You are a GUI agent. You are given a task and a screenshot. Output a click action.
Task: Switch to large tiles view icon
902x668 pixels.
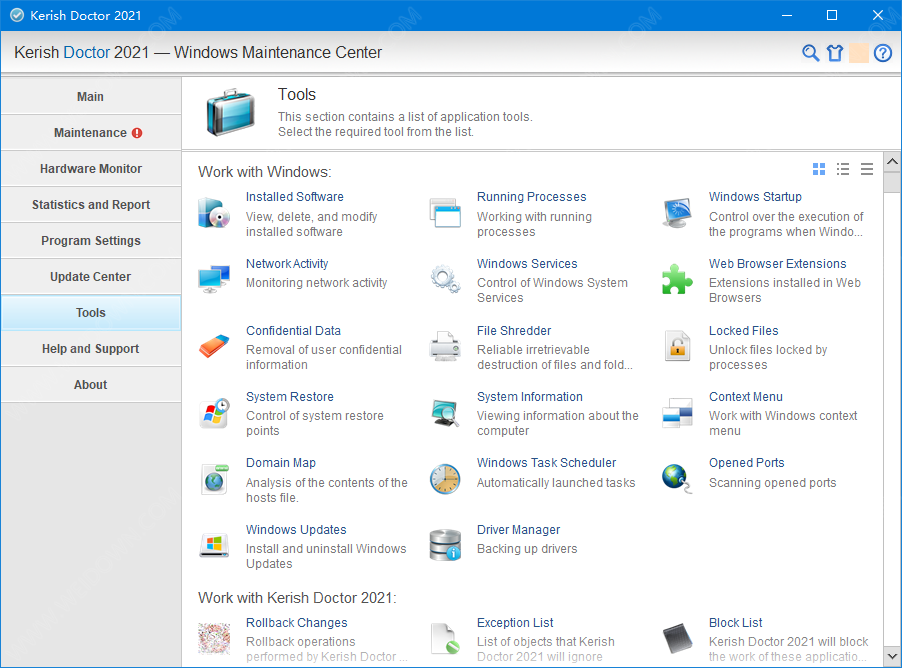pyautogui.click(x=819, y=169)
